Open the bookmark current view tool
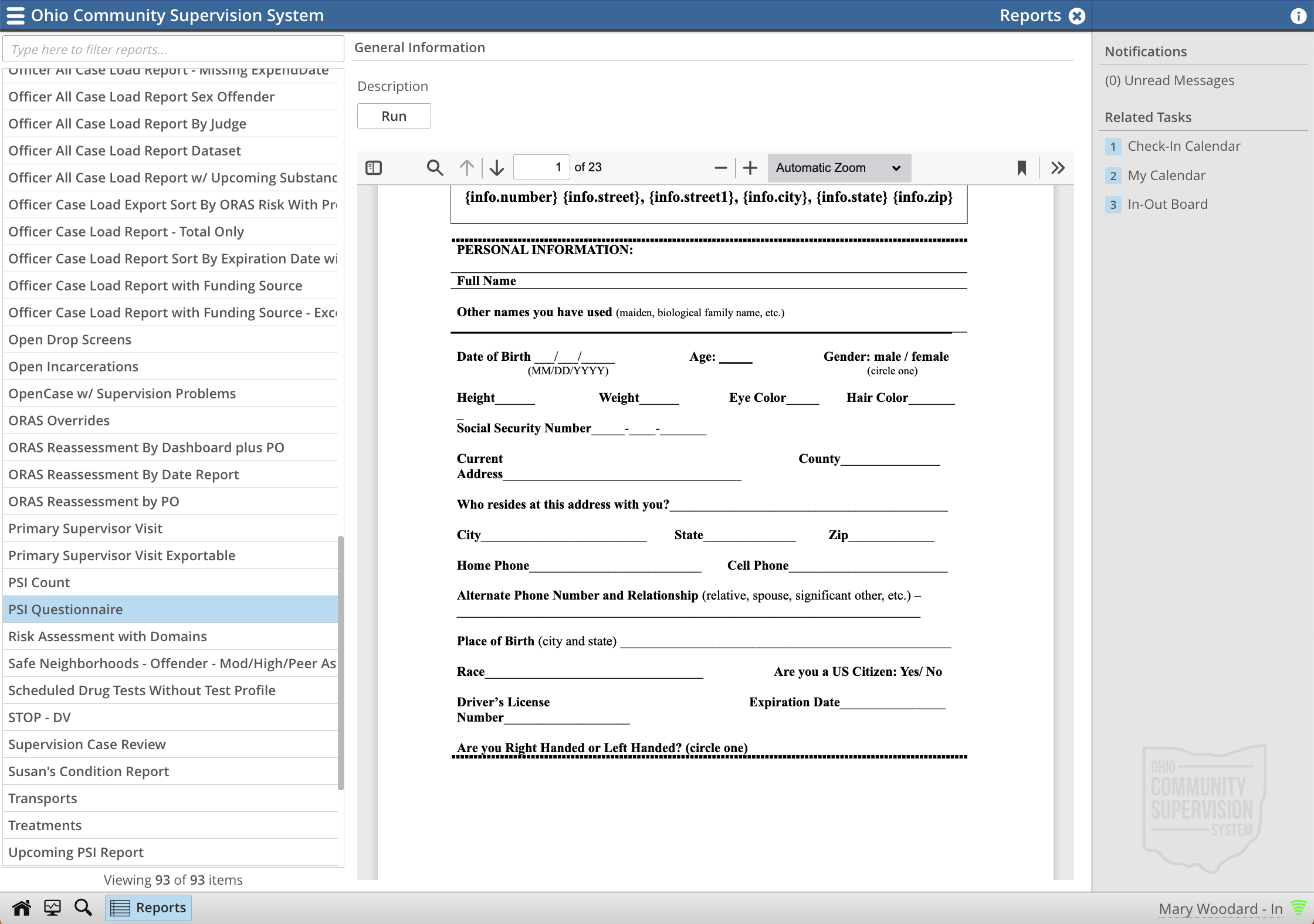This screenshot has width=1314, height=924. tap(1021, 167)
